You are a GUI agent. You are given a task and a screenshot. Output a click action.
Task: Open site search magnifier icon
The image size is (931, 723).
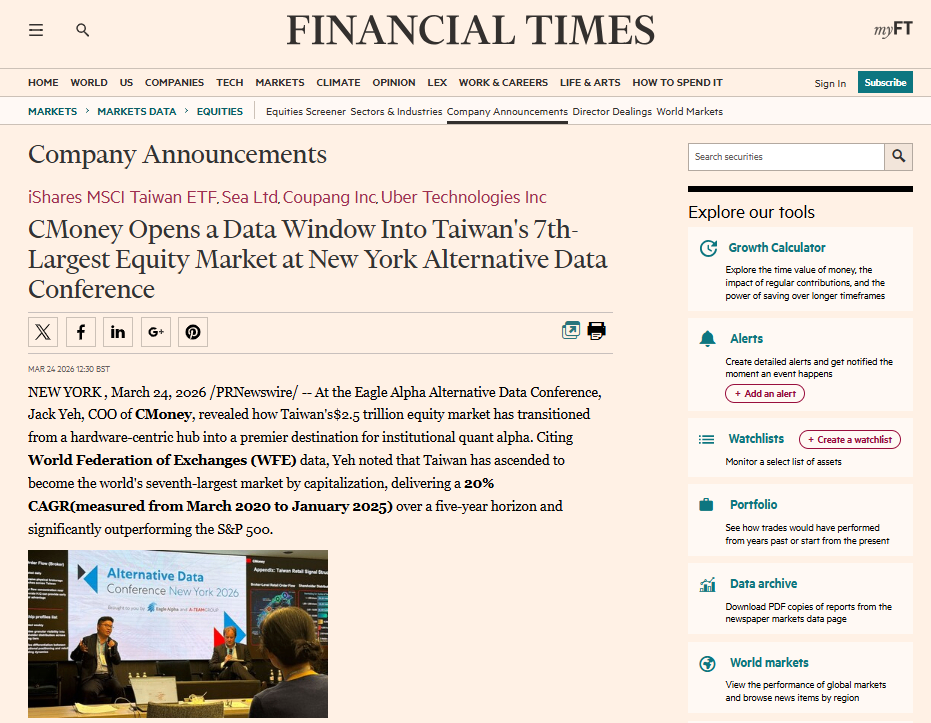click(83, 30)
